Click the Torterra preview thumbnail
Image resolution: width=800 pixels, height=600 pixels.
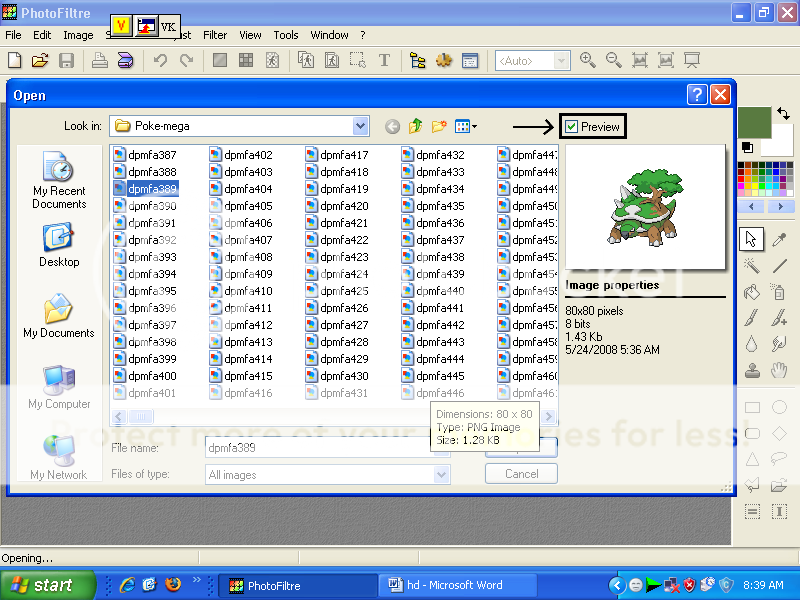pyautogui.click(x=645, y=207)
